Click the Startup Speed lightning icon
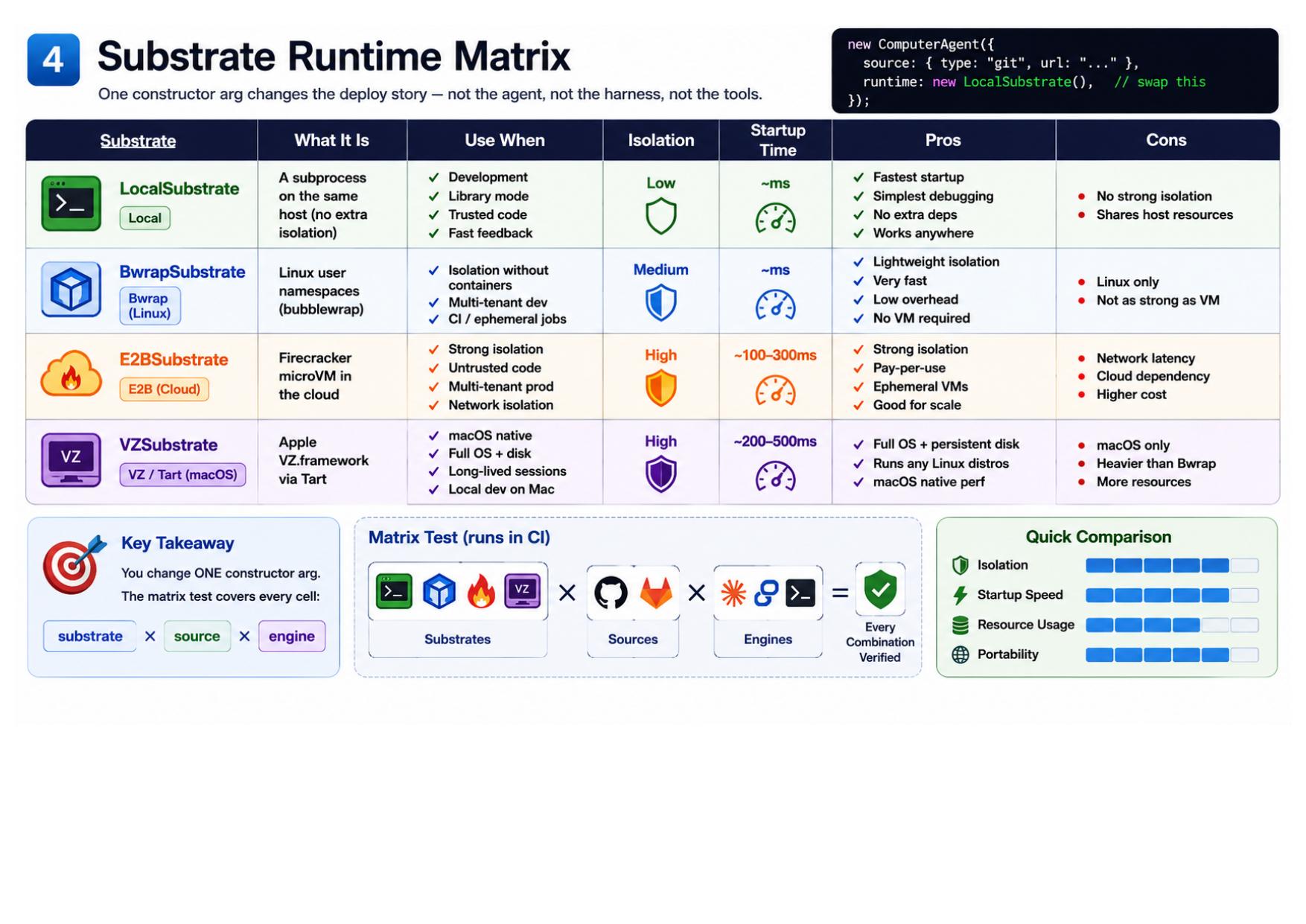The height and width of the screenshot is (924, 1306). 961,595
